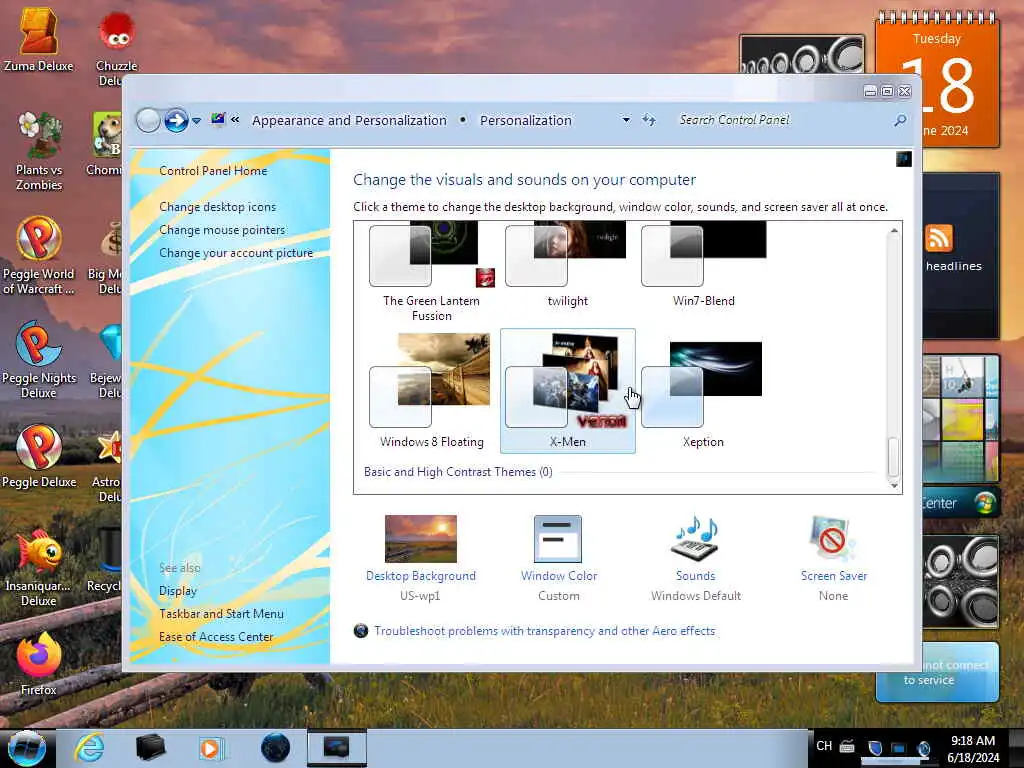This screenshot has height=768, width=1024.
Task: Click the security shield tray icon
Action: (x=875, y=747)
